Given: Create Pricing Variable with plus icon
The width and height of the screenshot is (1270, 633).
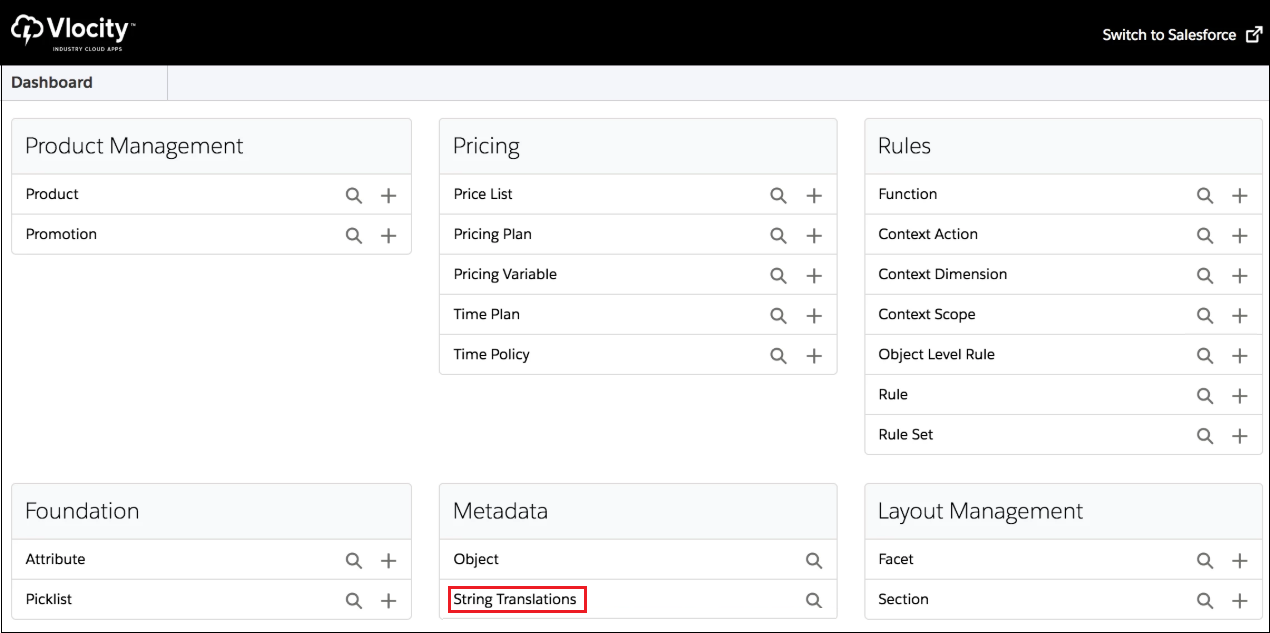Looking at the screenshot, I should pos(814,275).
